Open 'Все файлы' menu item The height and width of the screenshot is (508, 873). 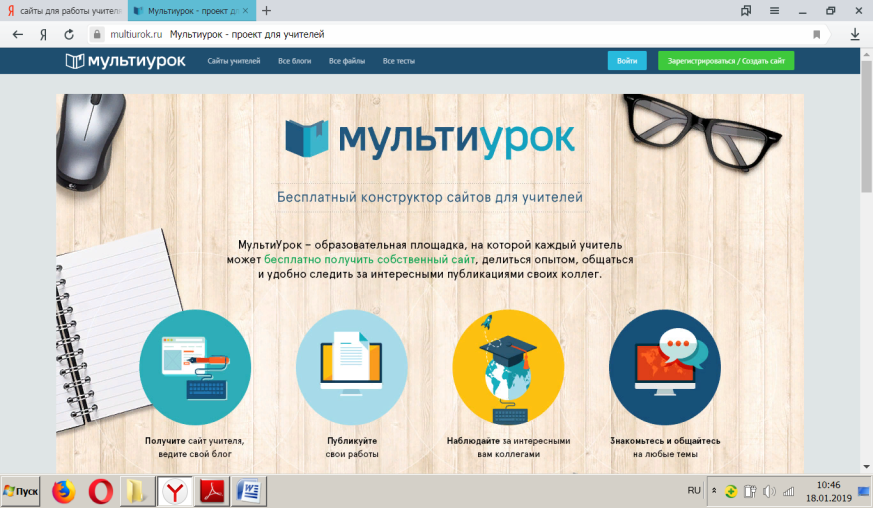click(347, 61)
